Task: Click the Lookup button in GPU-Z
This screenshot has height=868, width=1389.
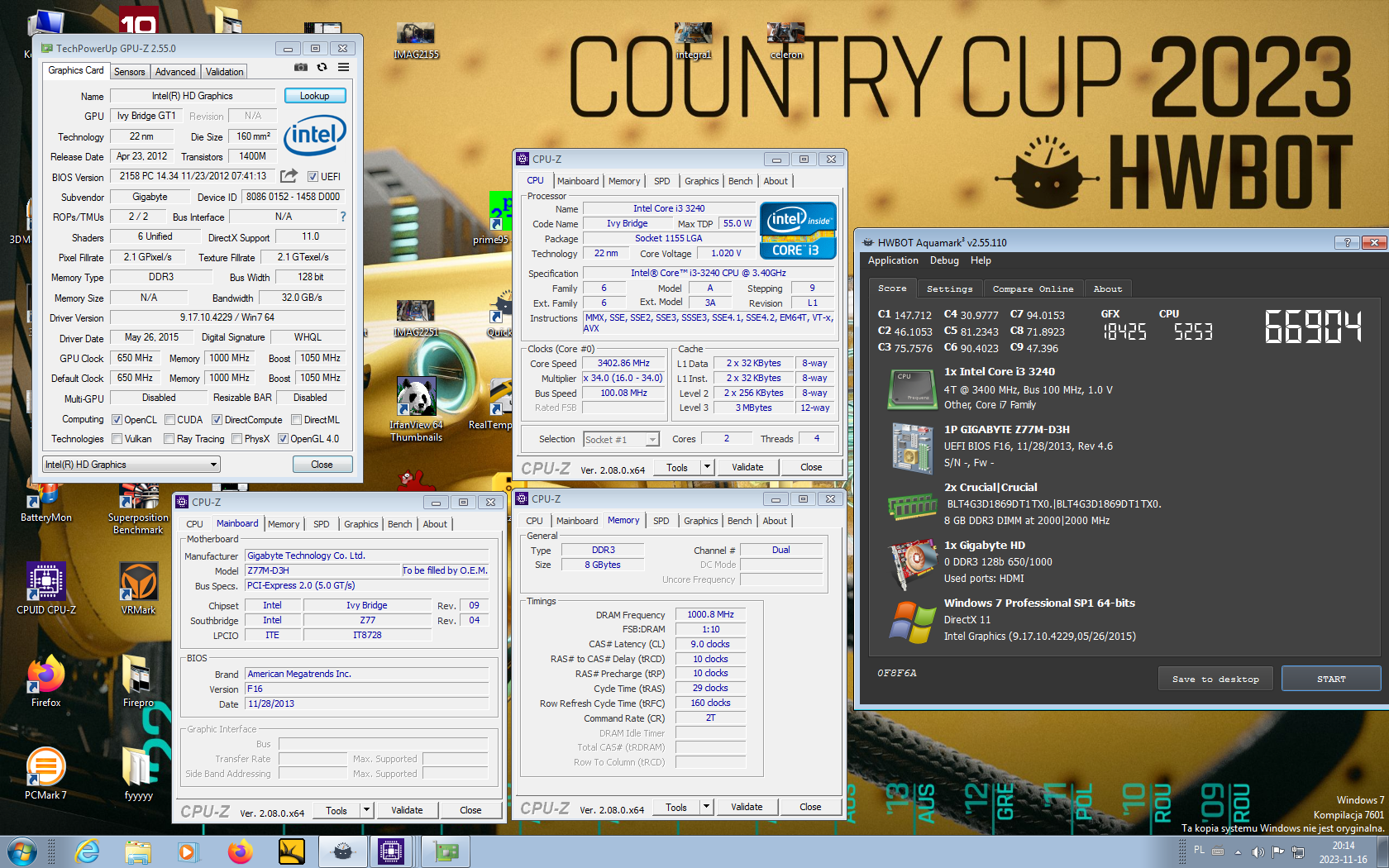Action: tap(315, 96)
